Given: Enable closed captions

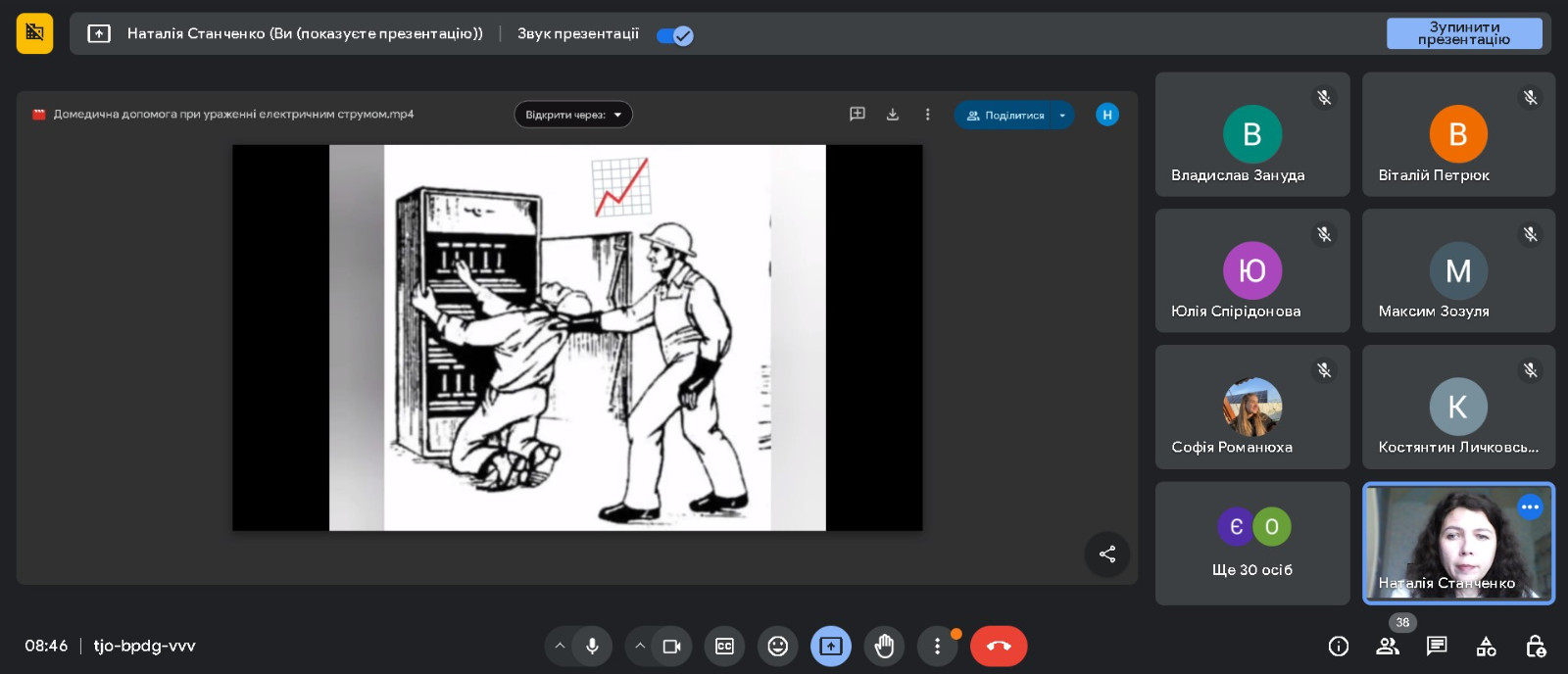Looking at the screenshot, I should [x=724, y=647].
